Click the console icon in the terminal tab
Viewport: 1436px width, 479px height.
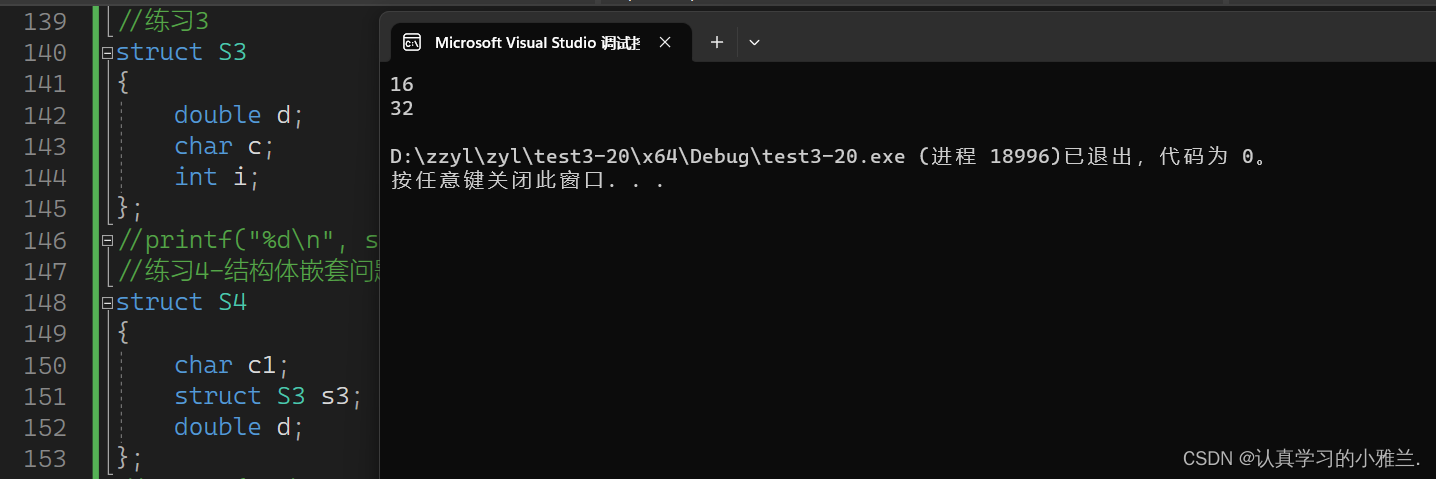(411, 42)
